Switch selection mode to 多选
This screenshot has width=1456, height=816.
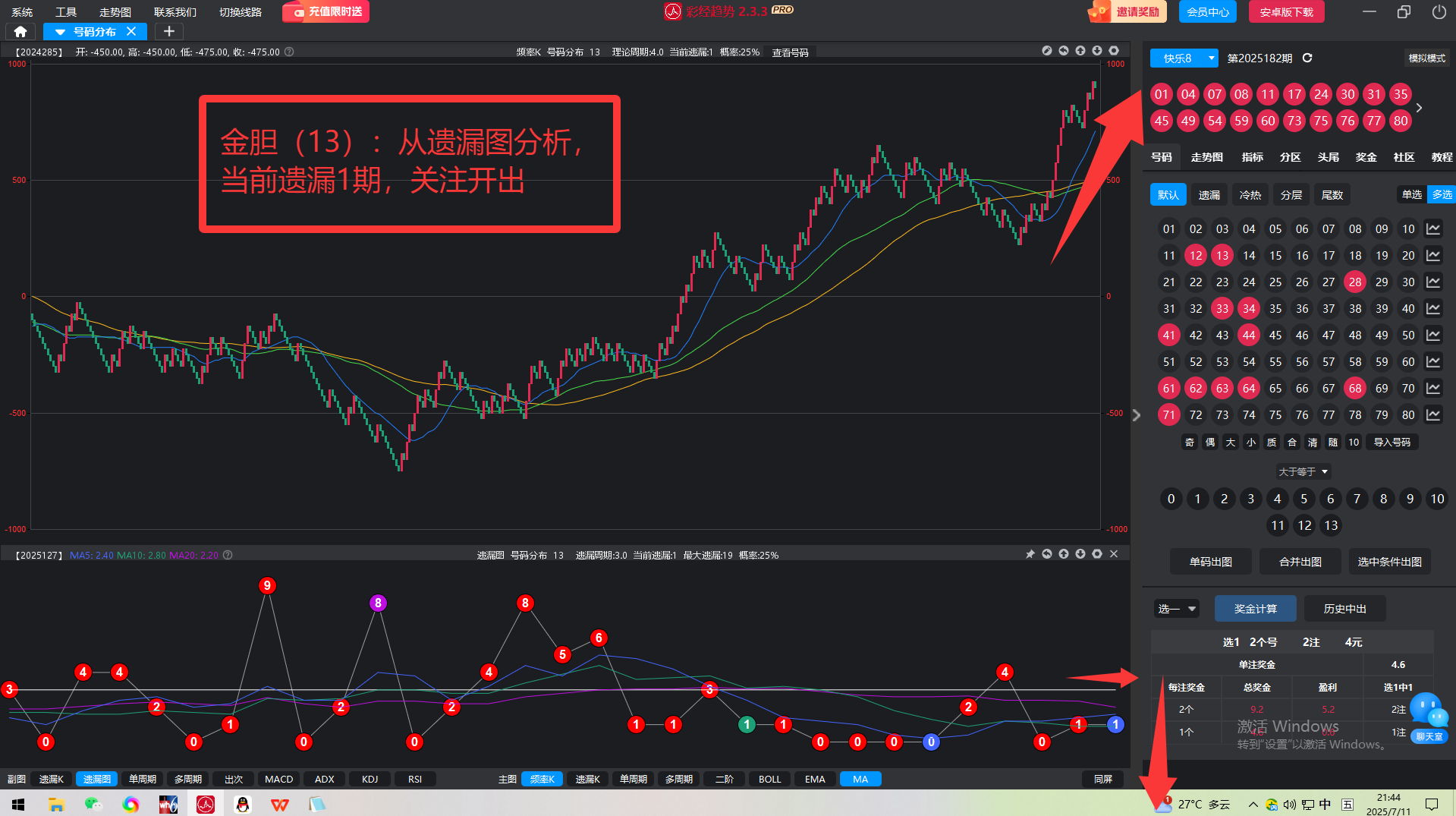[x=1442, y=195]
